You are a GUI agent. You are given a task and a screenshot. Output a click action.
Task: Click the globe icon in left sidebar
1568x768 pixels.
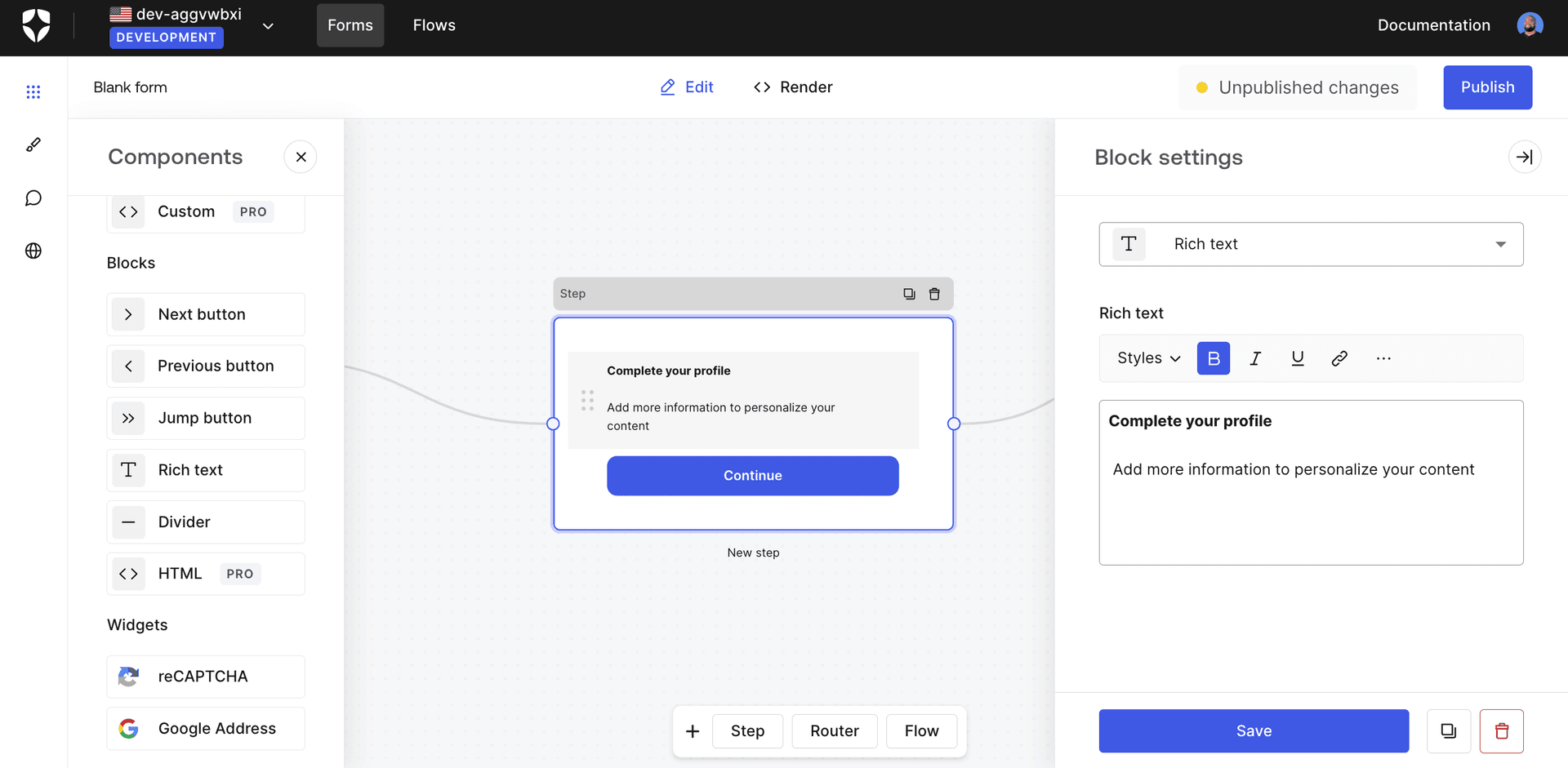point(33,251)
